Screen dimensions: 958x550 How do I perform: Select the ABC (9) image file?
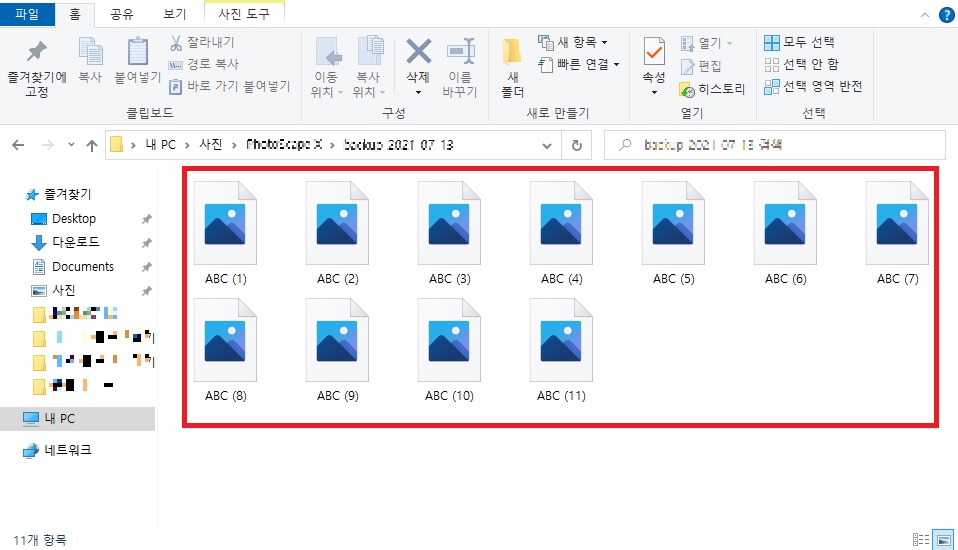337,350
